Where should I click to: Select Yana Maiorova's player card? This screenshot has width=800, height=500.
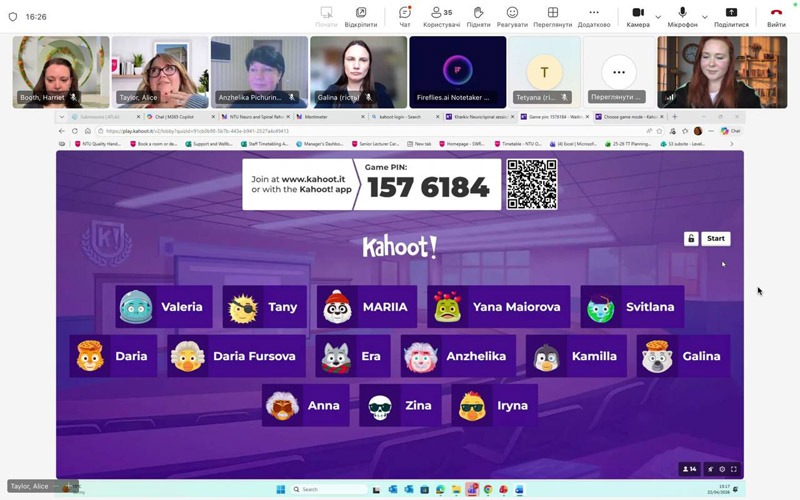point(498,307)
